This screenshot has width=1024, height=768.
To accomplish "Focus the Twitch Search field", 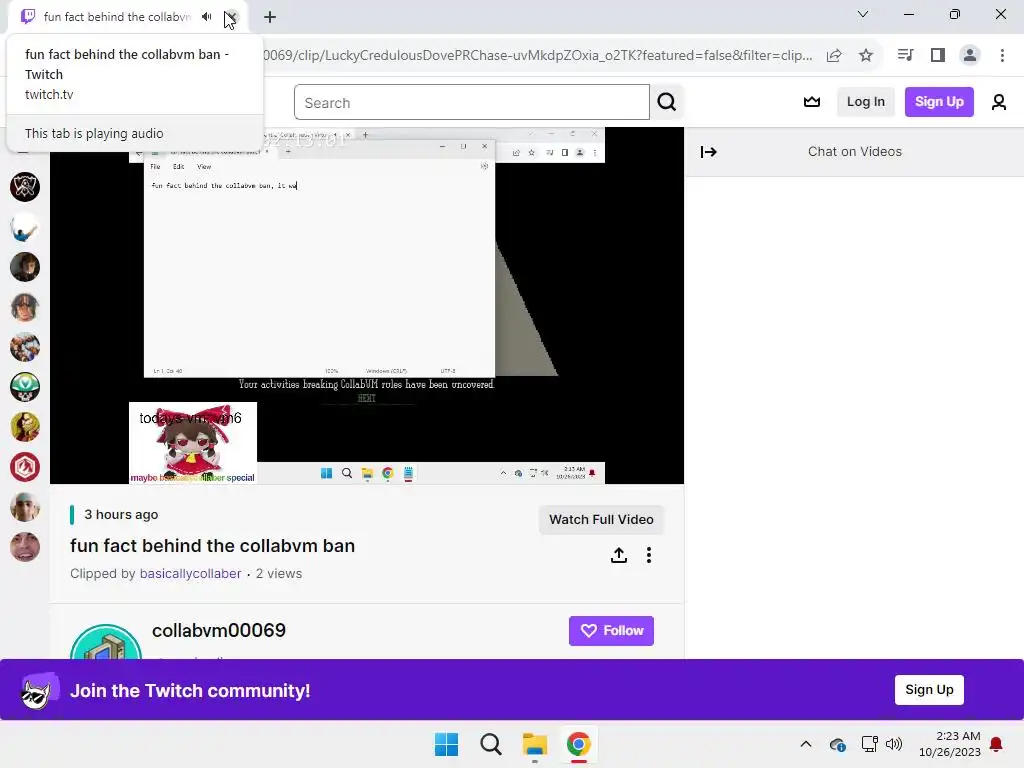I will point(472,103).
